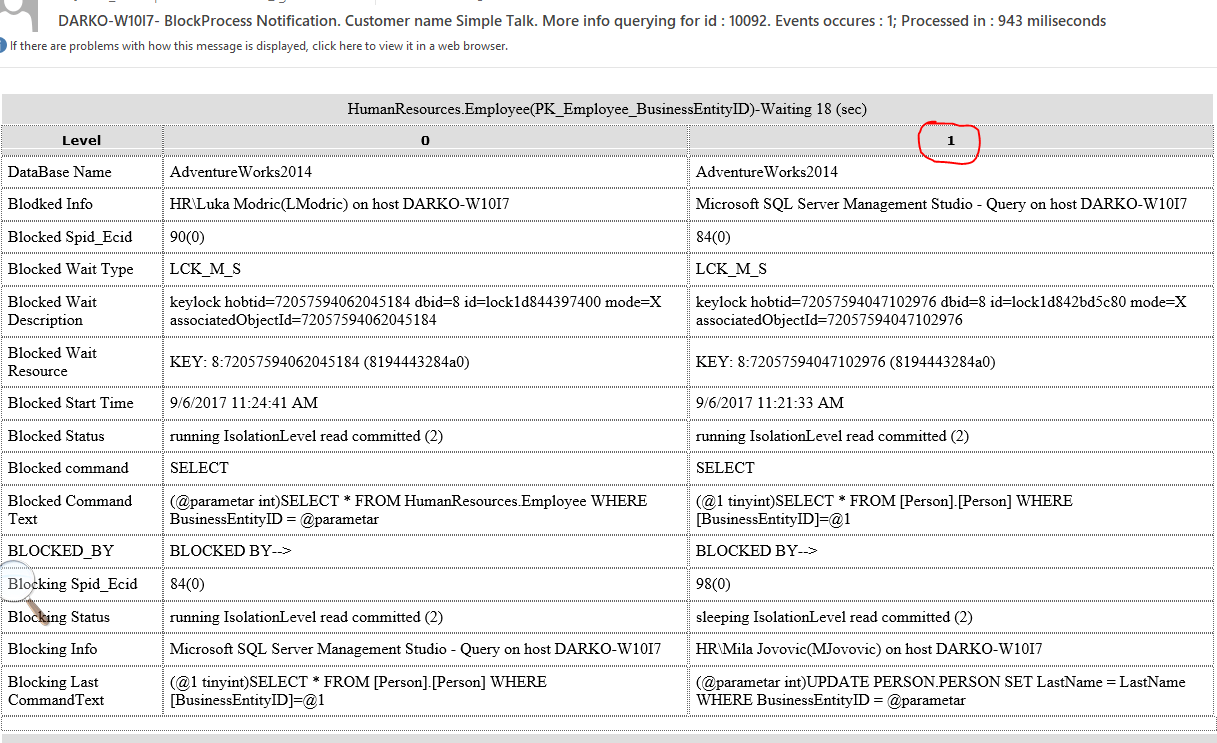Click Blocked Status value in level 0 column

(x=306, y=436)
